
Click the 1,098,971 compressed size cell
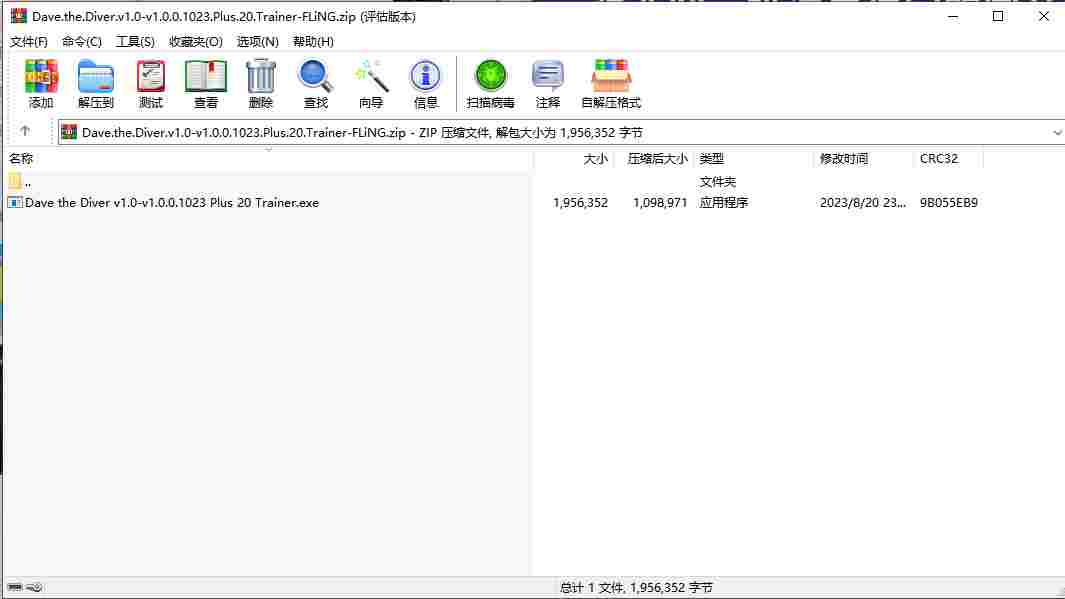coord(660,202)
